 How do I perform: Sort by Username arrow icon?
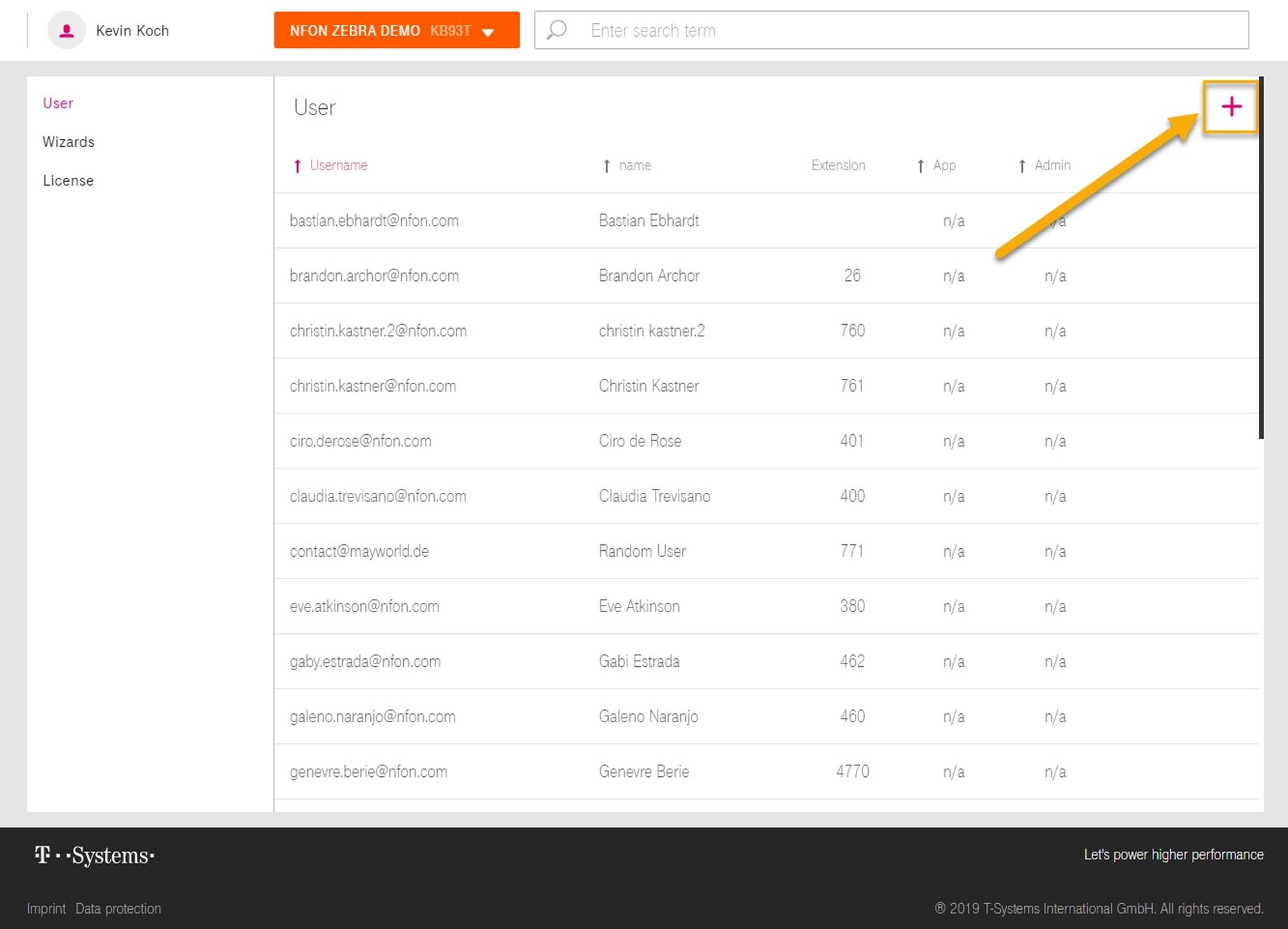click(298, 166)
